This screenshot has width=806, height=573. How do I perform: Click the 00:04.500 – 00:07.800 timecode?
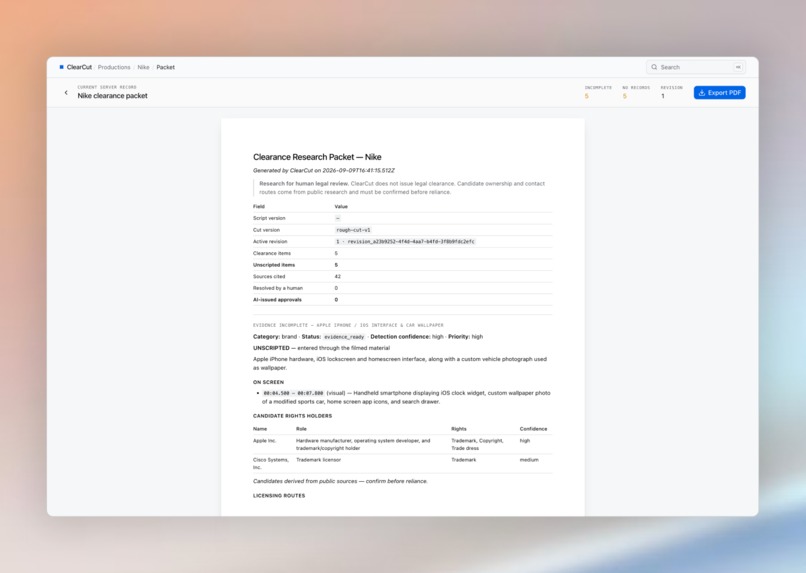coord(293,393)
